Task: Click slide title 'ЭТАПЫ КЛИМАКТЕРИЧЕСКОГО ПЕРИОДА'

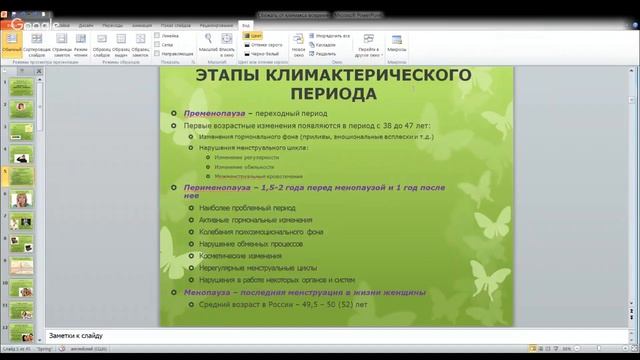Action: 333,84
